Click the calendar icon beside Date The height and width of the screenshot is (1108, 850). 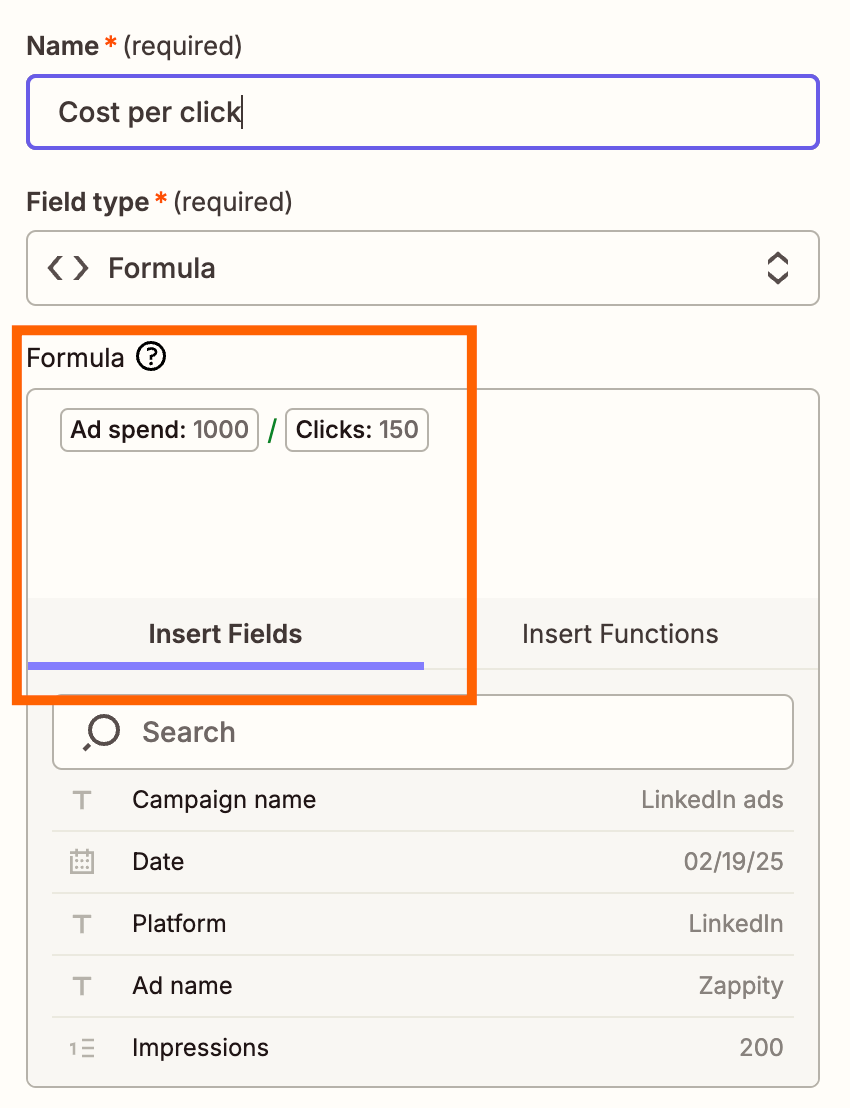coord(82,862)
